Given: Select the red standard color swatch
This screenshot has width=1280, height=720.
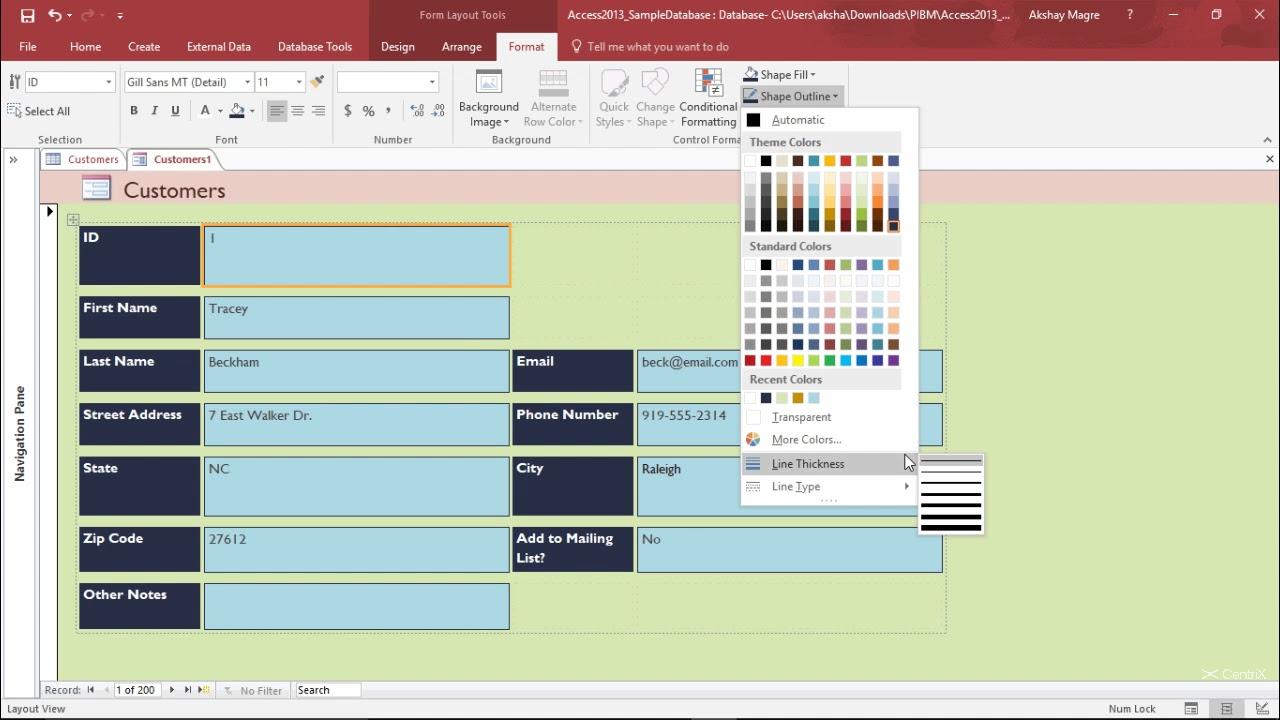Looking at the screenshot, I should [x=766, y=361].
